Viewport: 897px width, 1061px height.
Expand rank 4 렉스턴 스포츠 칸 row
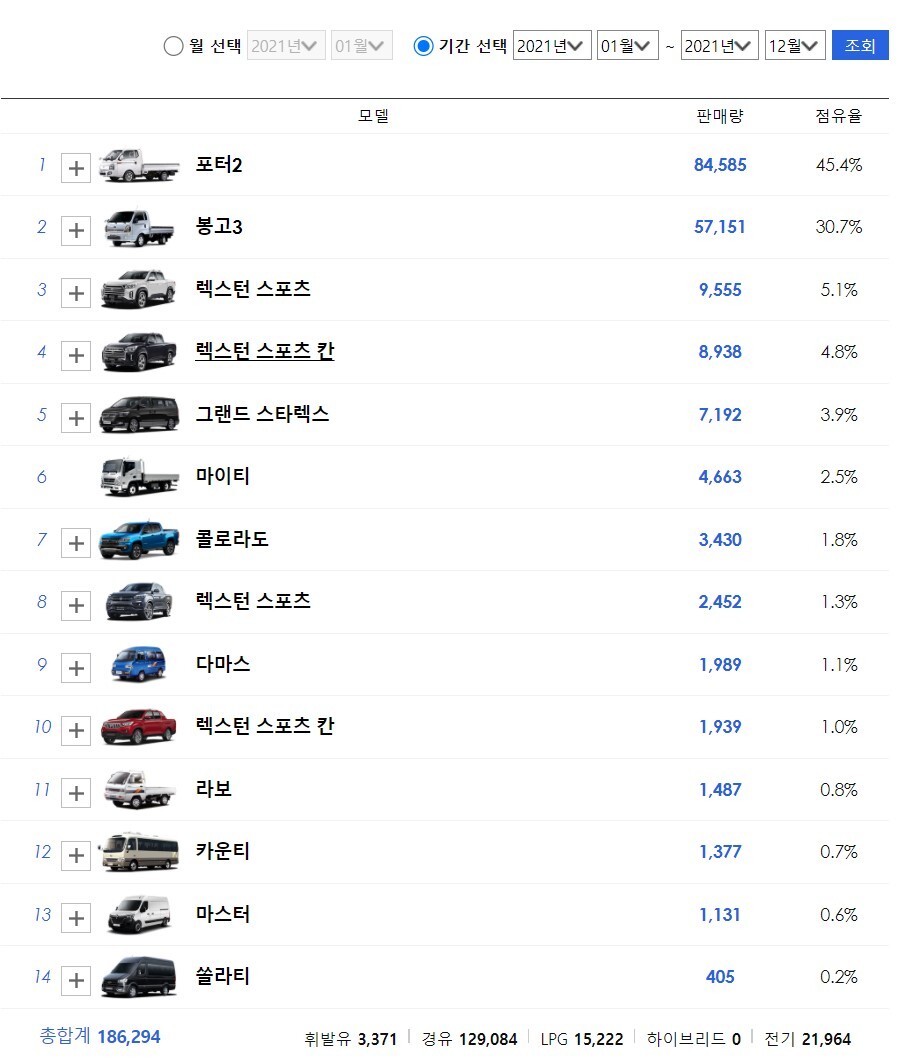click(x=76, y=355)
